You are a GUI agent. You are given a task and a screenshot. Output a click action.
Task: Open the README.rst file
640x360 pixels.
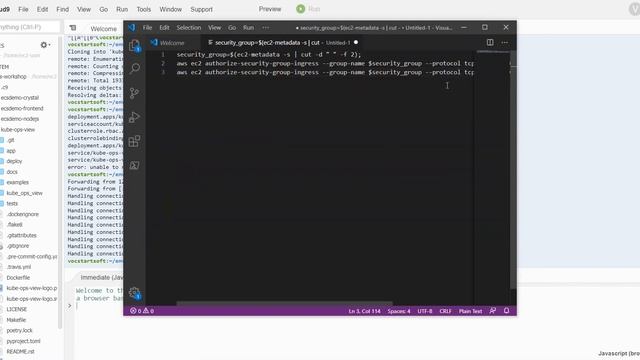20,351
